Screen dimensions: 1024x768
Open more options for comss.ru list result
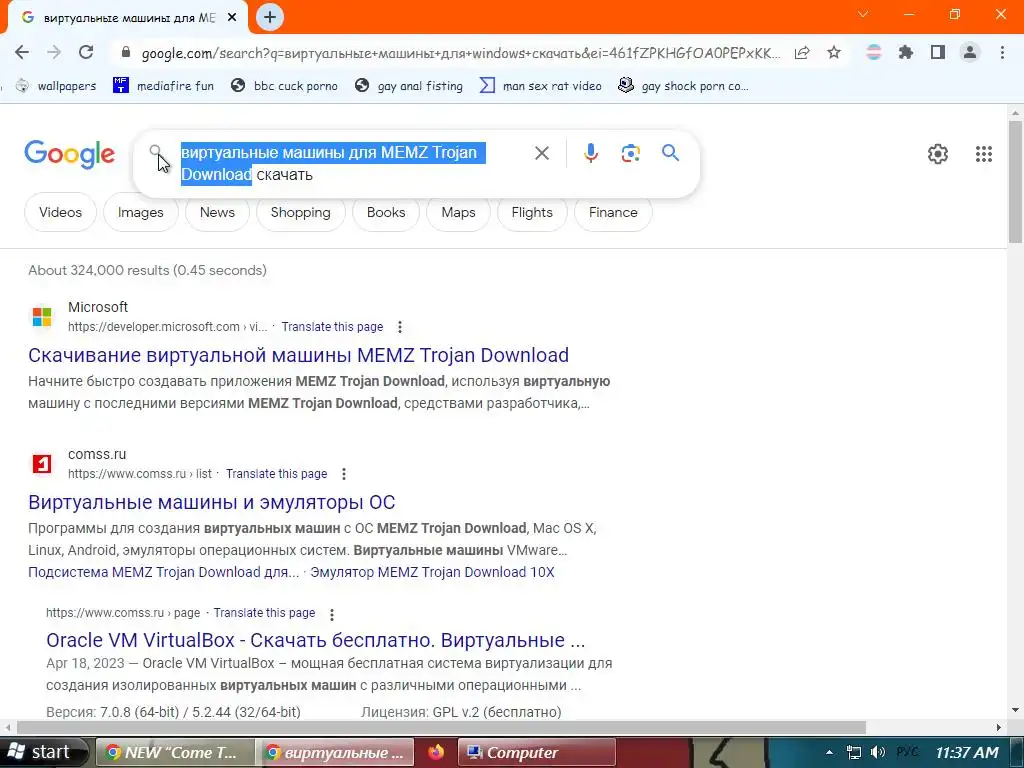pos(344,474)
